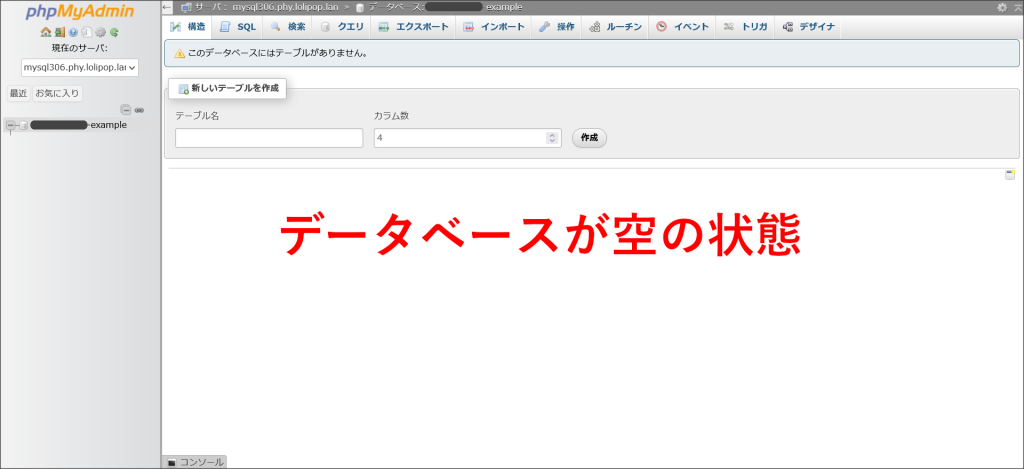Go to the インポート tab
Image resolution: width=1024 pixels, height=469 pixels.
(494, 27)
